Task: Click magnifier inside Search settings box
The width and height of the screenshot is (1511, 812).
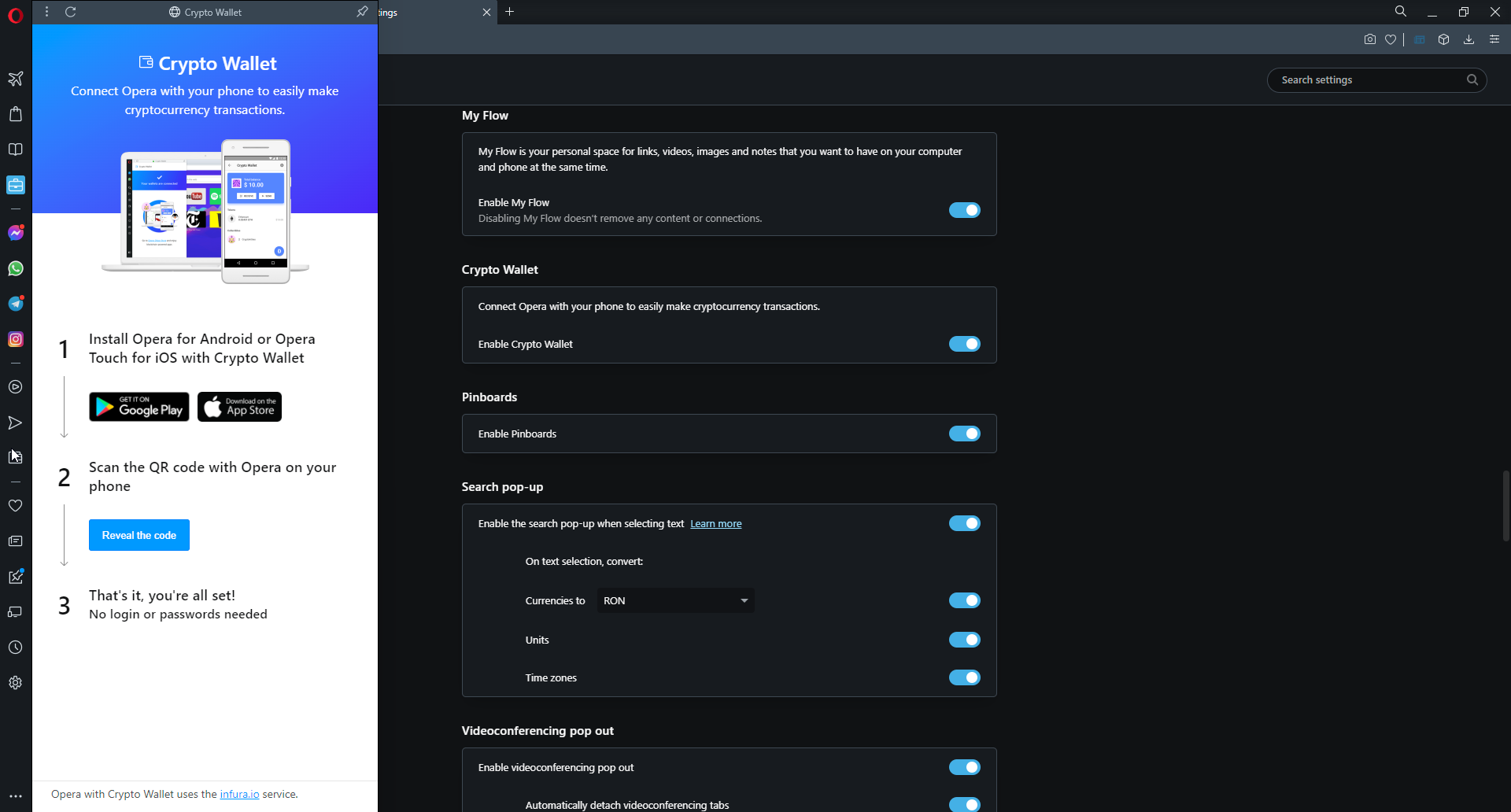Action: click(x=1472, y=79)
